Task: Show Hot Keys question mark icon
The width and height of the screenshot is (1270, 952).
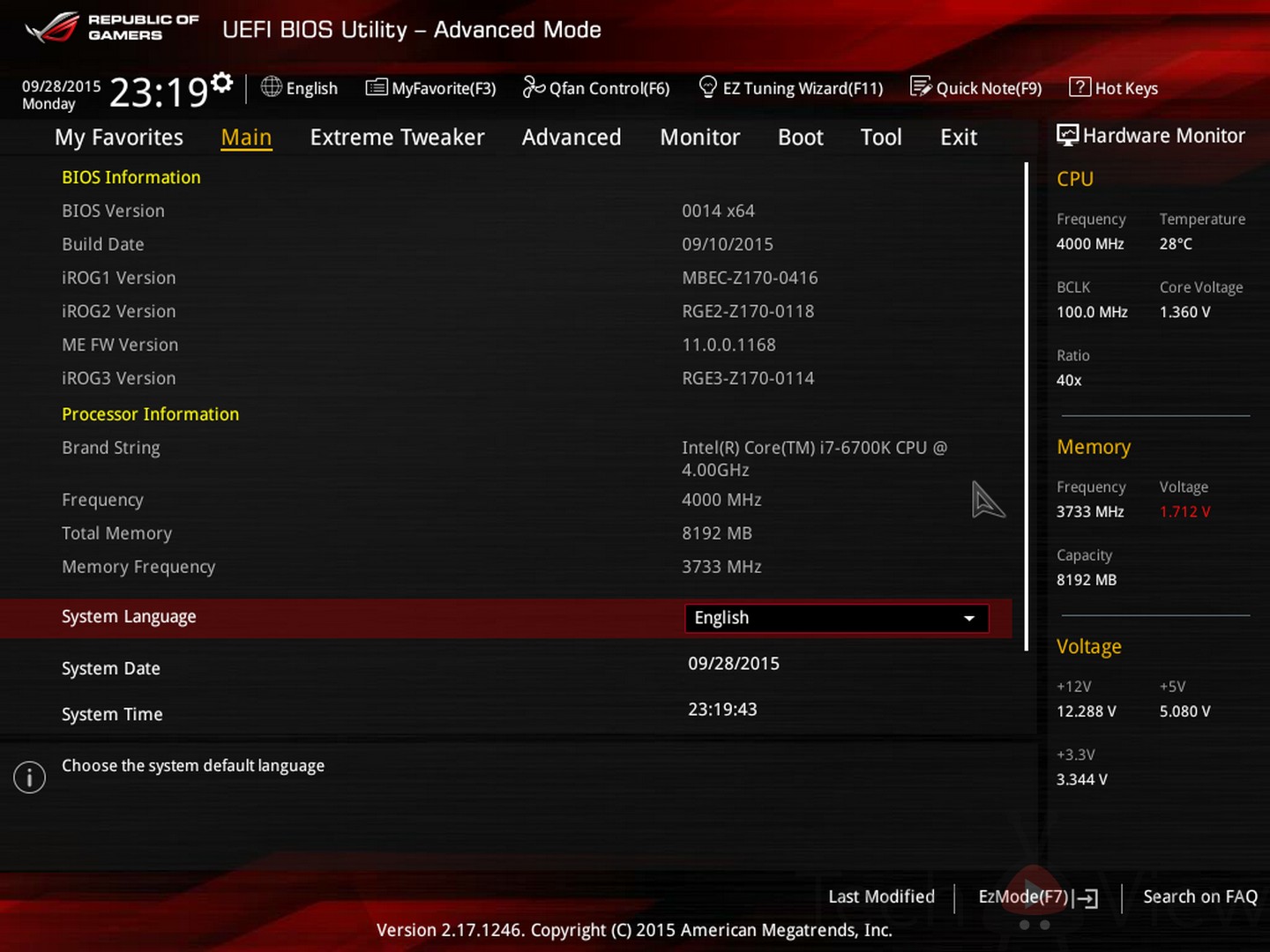Action: 1079,86
